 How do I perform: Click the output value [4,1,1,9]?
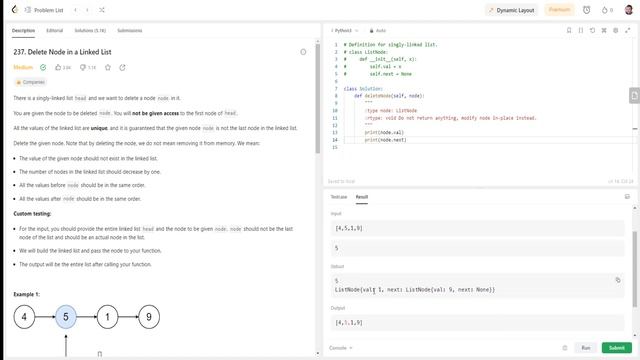349,323
